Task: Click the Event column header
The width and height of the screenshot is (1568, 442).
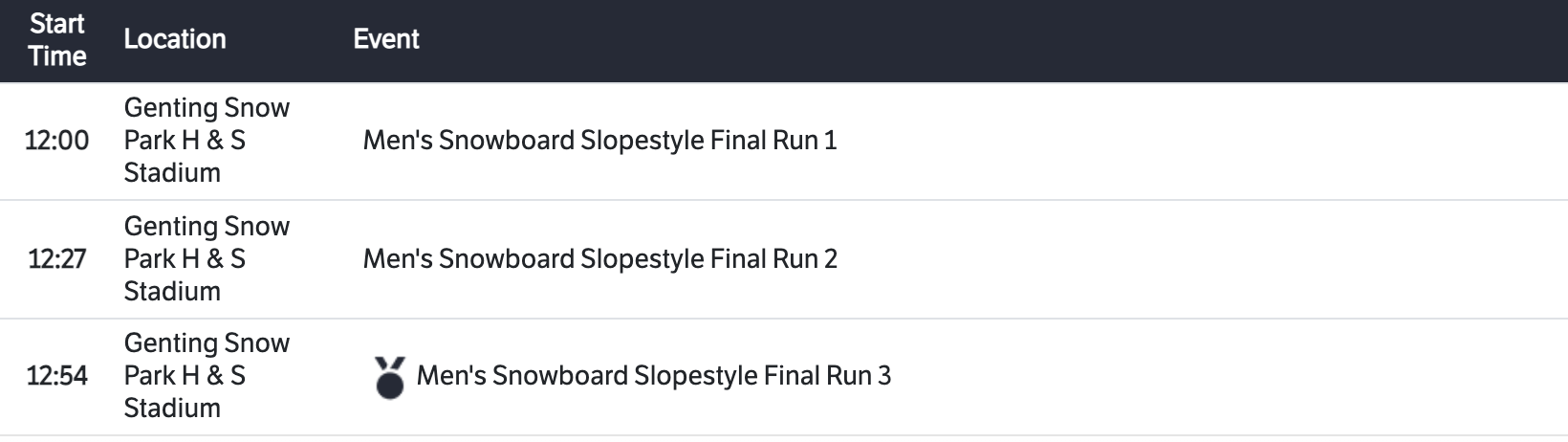Action: 386,39
